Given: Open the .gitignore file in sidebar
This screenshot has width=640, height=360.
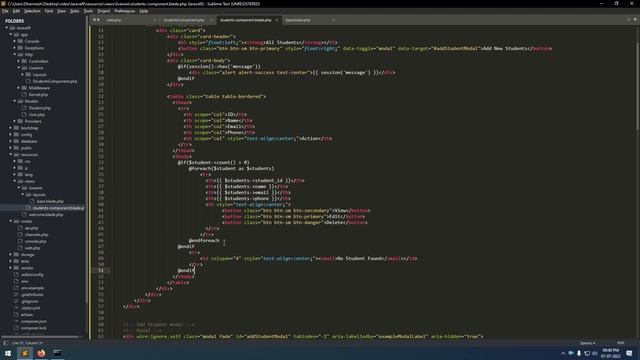Looking at the screenshot, I should pos(29,301).
